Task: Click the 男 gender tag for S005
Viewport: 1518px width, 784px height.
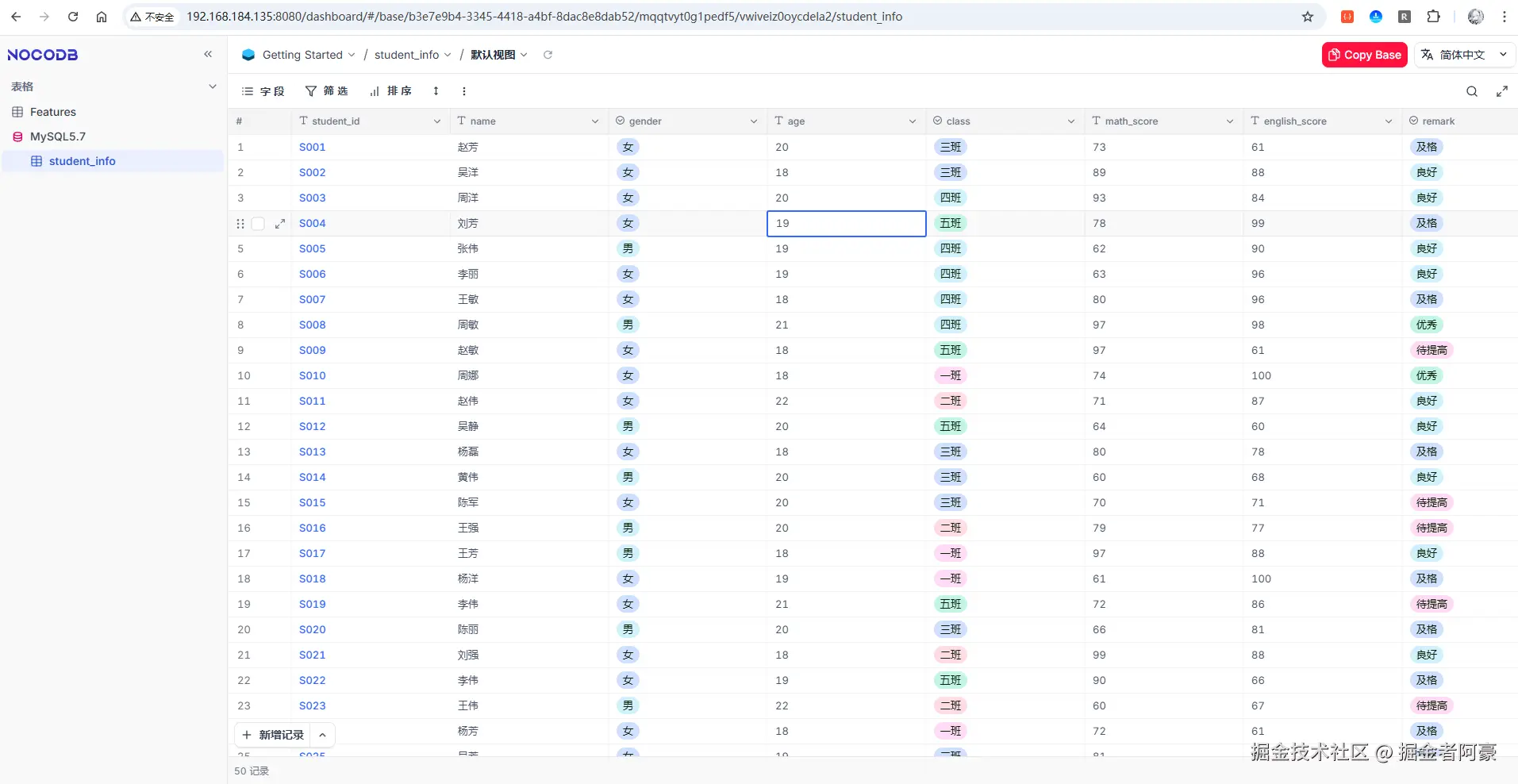Action: (x=628, y=248)
